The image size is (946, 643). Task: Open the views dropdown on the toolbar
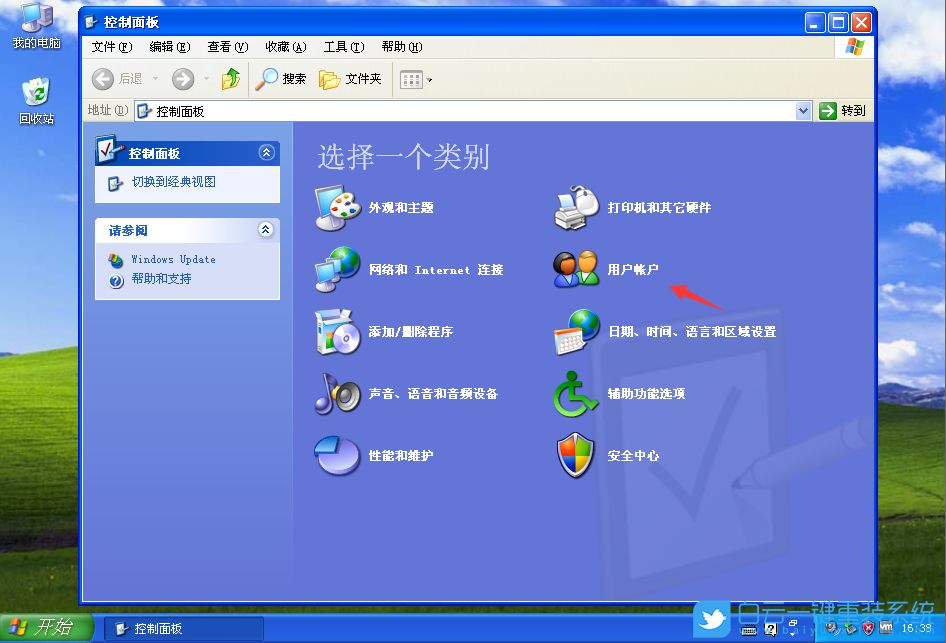(x=428, y=79)
